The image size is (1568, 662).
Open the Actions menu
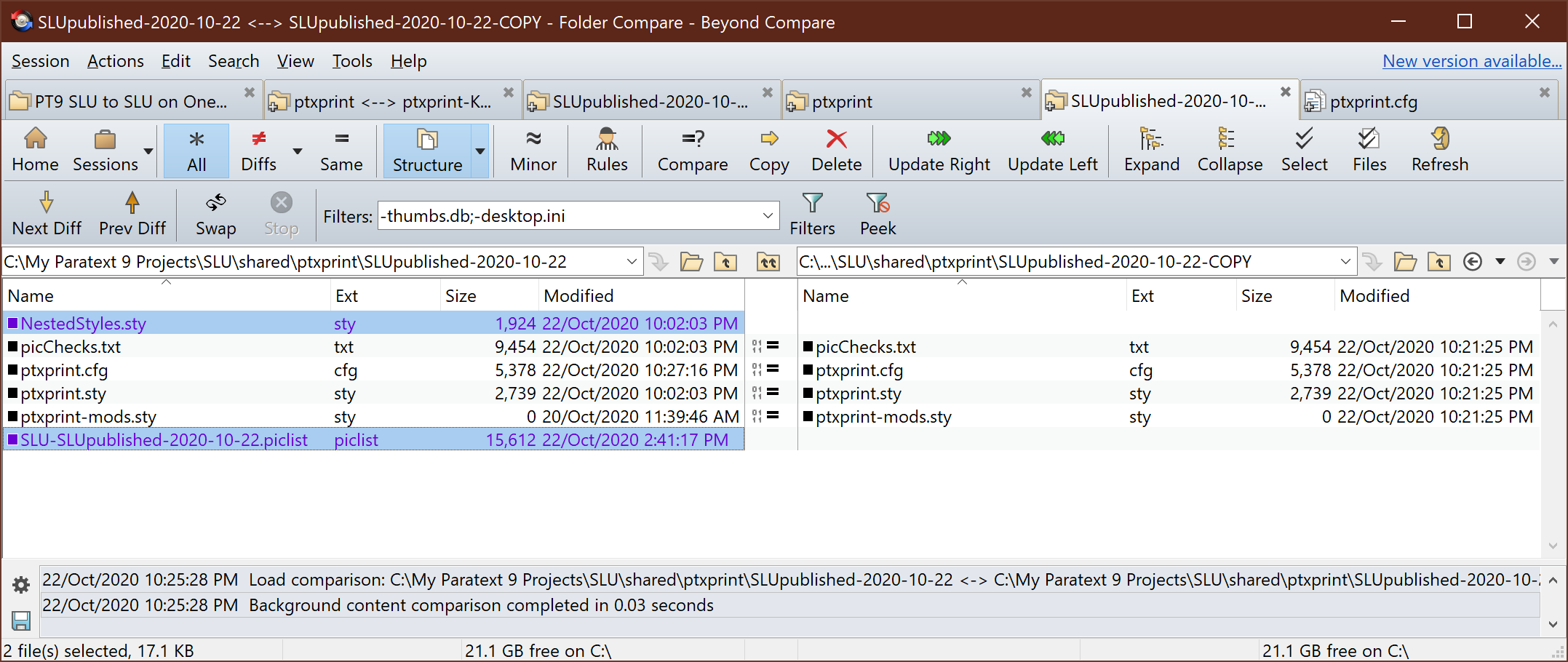point(115,61)
